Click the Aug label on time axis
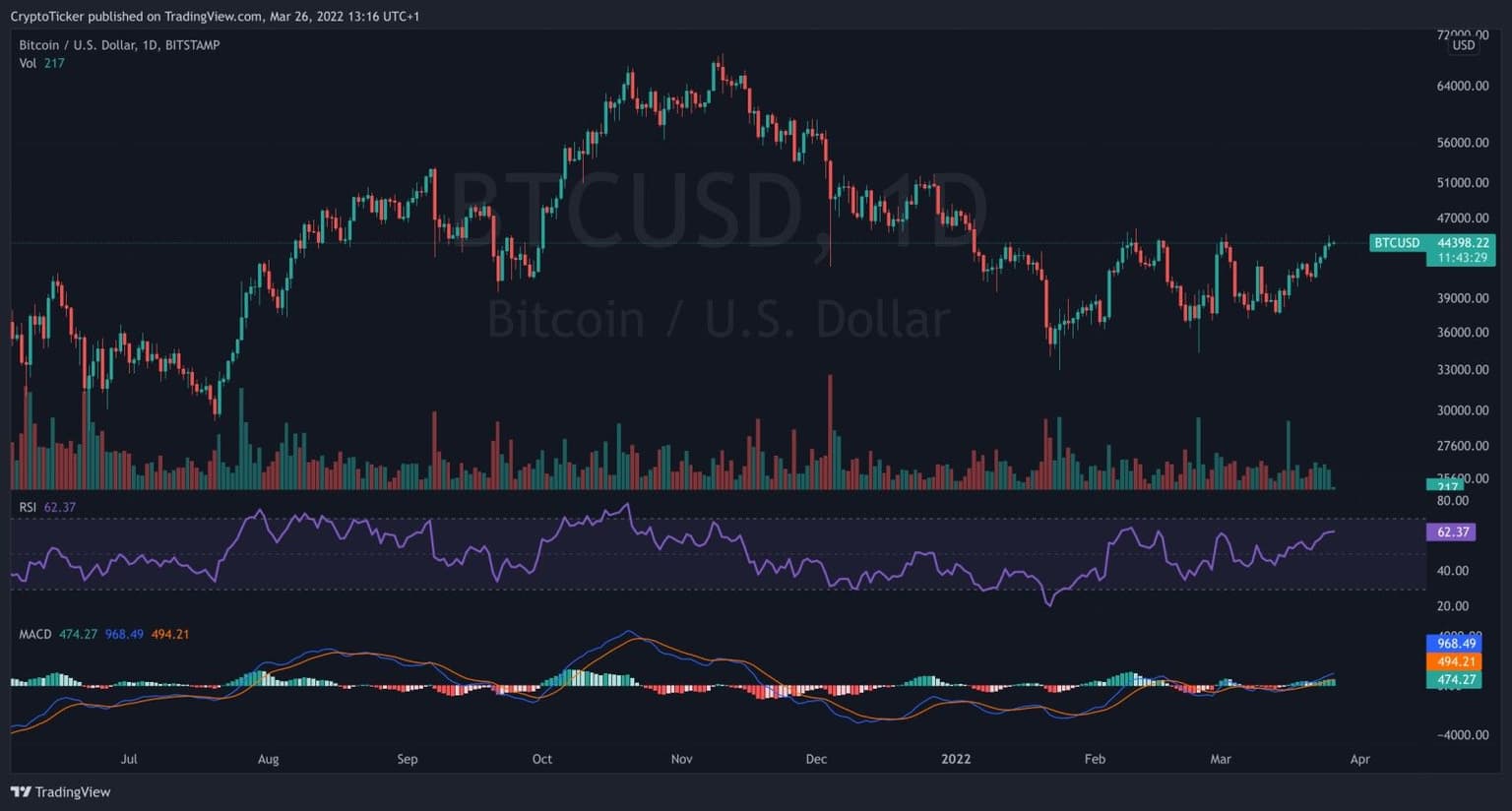This screenshot has width=1512, height=811. coord(268,759)
